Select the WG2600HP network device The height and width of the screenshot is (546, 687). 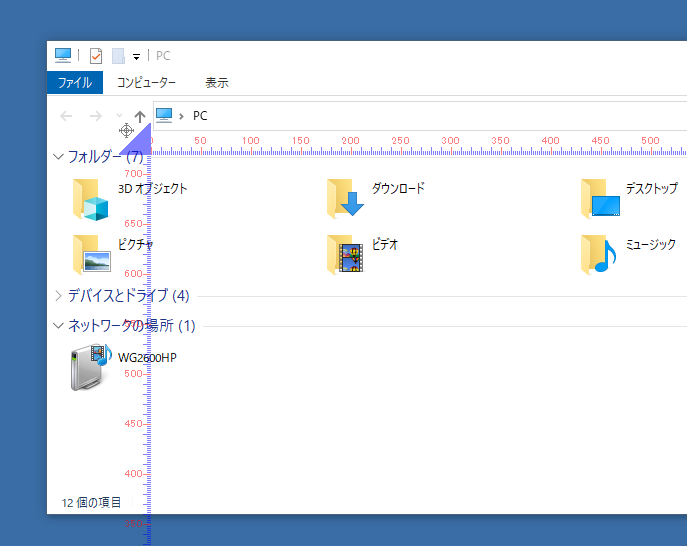[92, 367]
